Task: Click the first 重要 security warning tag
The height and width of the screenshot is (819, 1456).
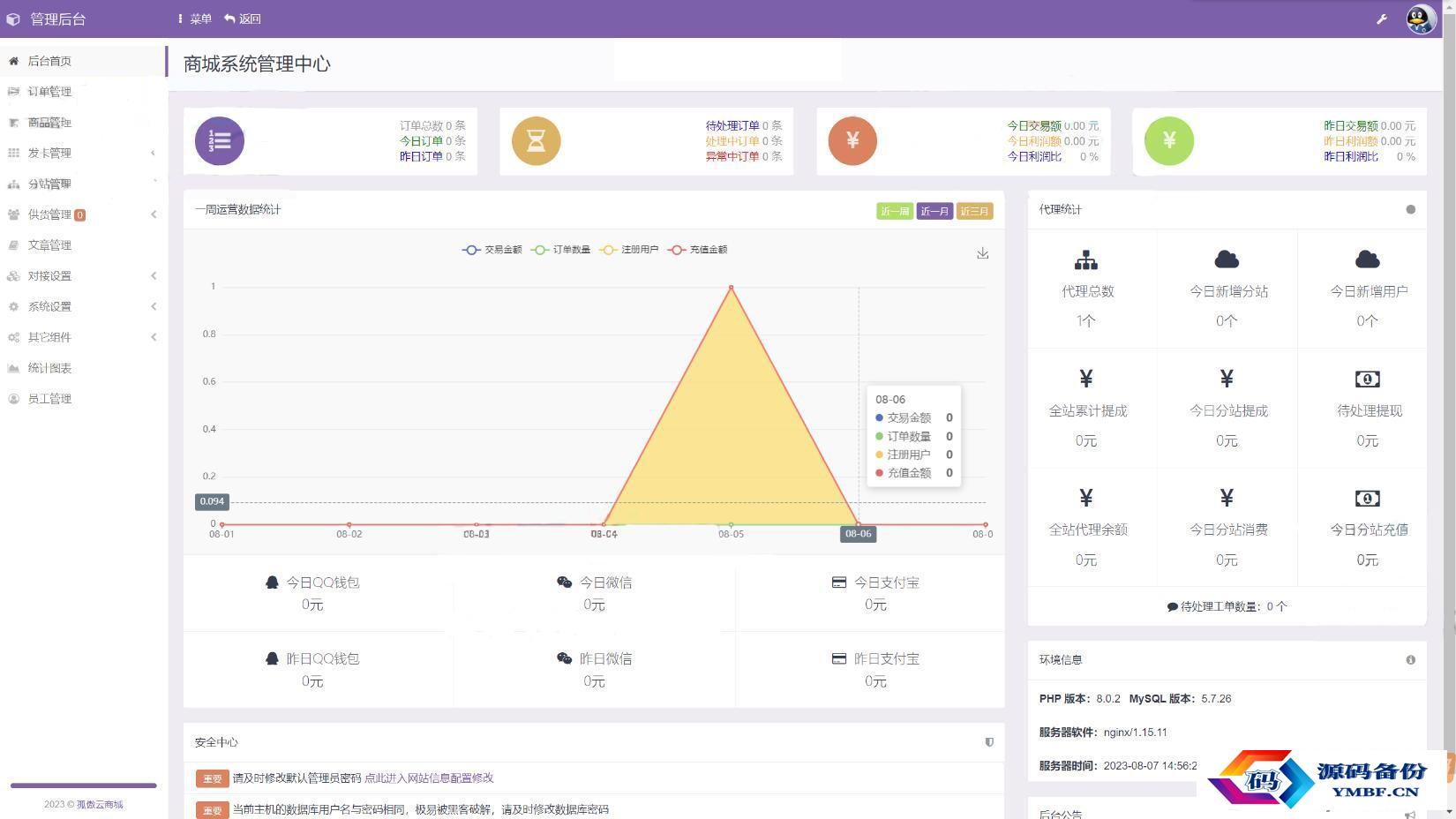Action: (x=212, y=778)
